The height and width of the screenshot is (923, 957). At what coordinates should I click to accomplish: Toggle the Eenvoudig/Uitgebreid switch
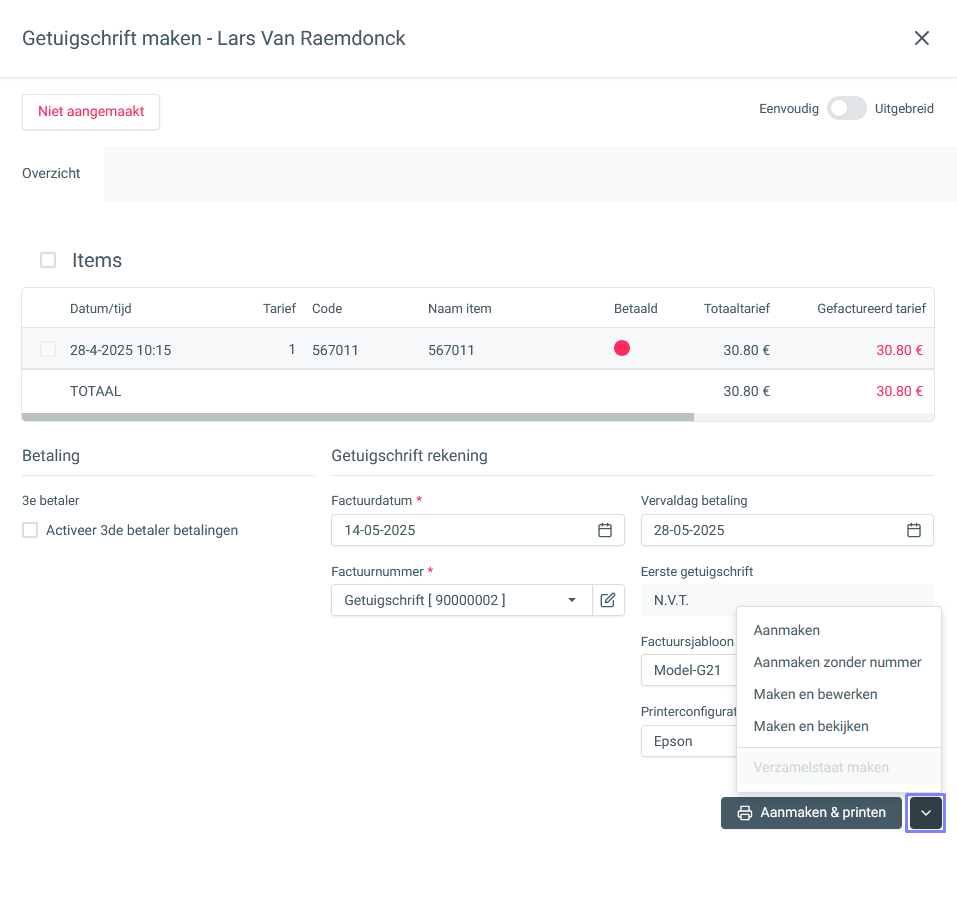[x=847, y=109]
